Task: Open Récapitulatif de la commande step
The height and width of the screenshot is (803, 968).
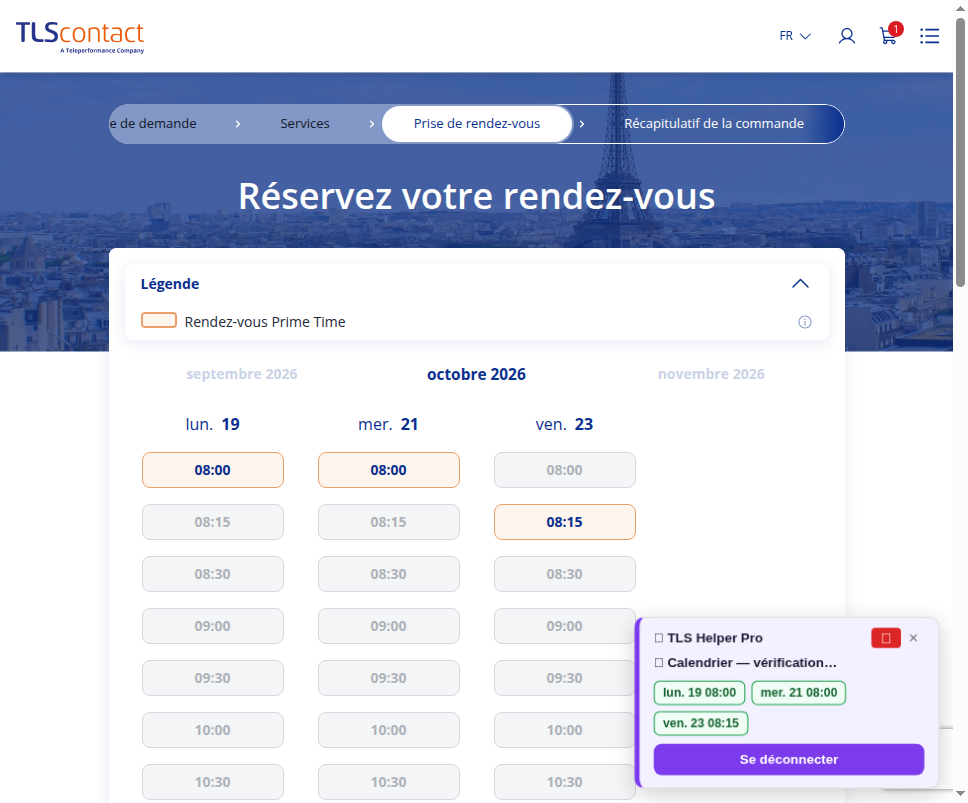Action: coord(714,123)
